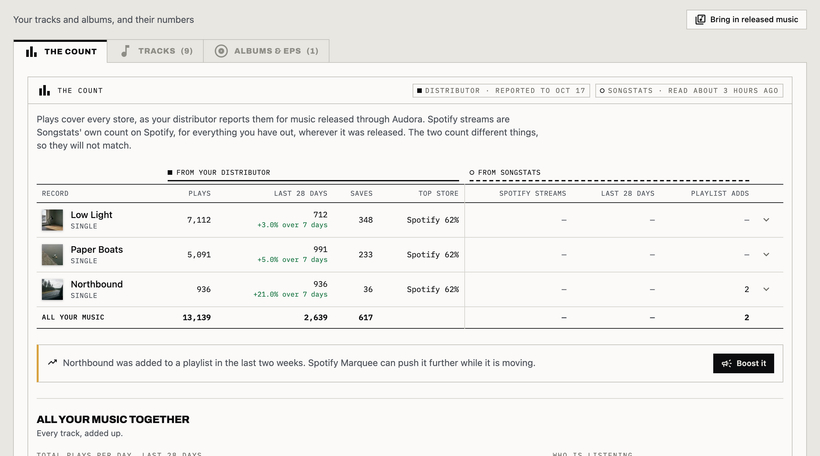Screen dimensions: 820x456
Task: Click the total saves 617 value
Action: click(x=366, y=317)
